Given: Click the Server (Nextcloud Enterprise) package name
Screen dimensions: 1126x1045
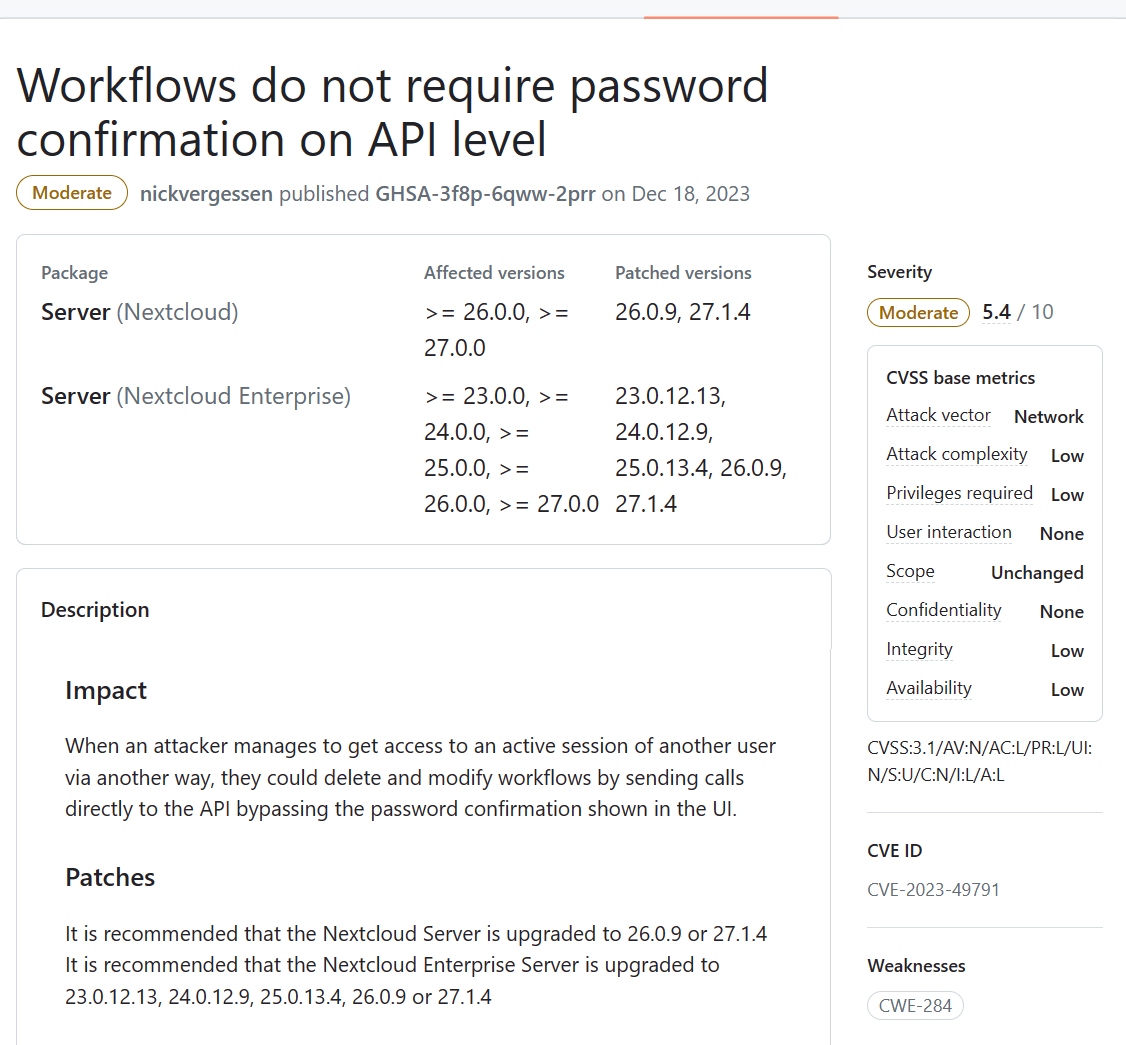Looking at the screenshot, I should 195,396.
